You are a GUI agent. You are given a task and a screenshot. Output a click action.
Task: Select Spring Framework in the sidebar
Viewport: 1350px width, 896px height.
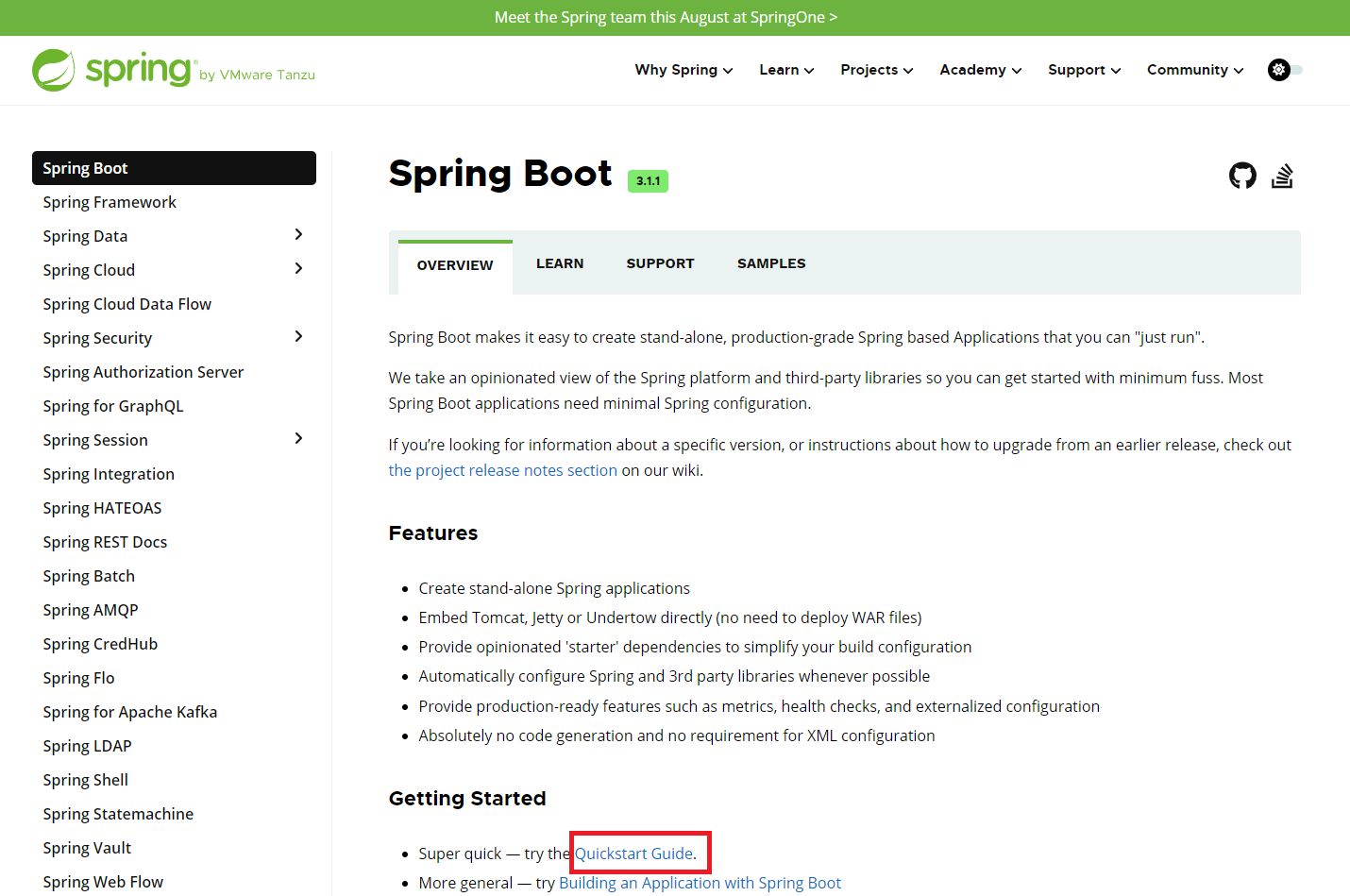click(110, 202)
